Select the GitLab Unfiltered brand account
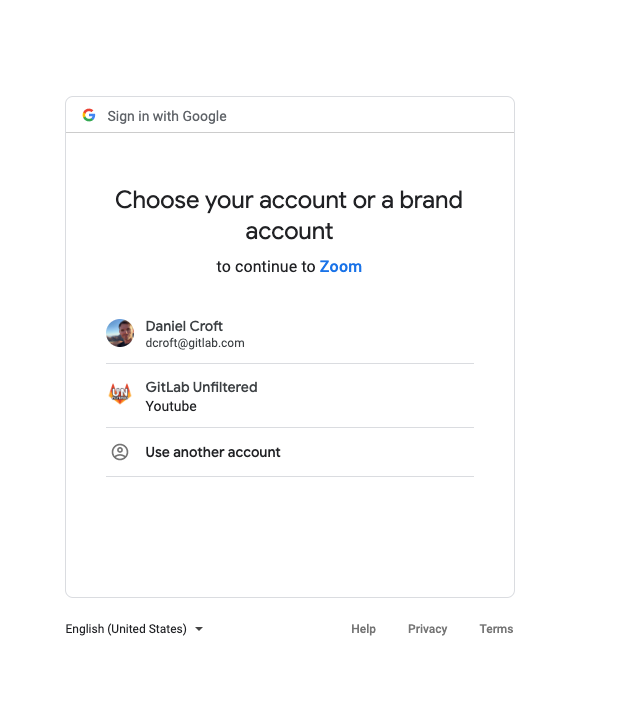Screen dimensions: 621x709 290,396
